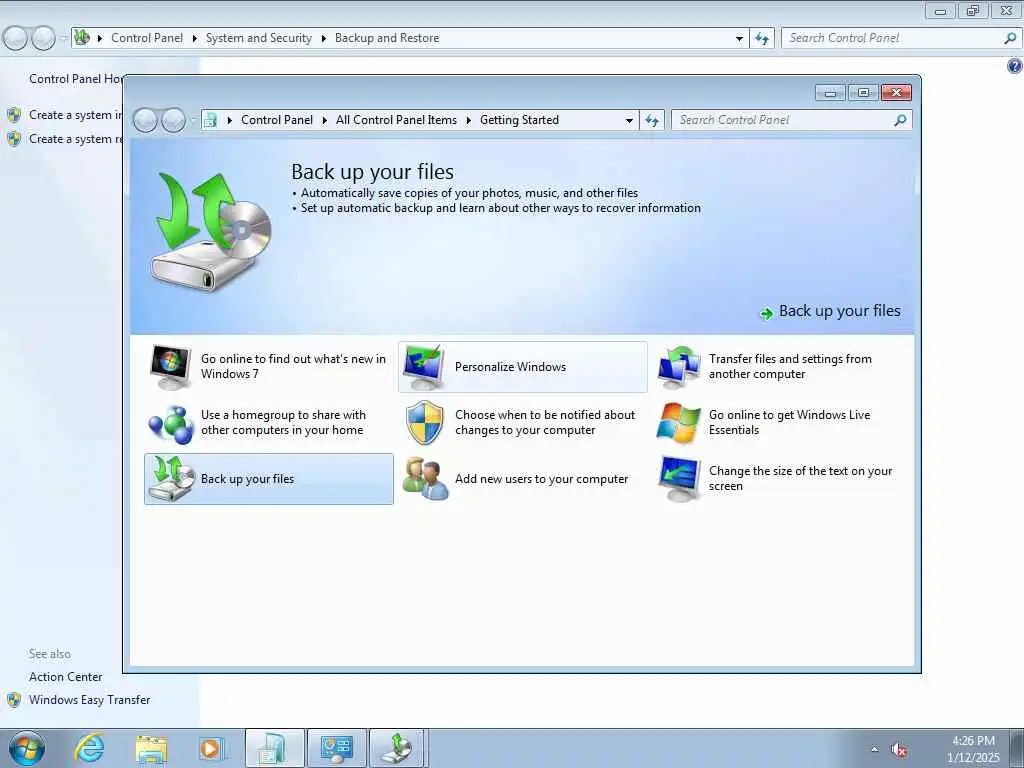The image size is (1024, 768).
Task: Open Windows Explorer folder on taskbar
Action: coord(151,749)
